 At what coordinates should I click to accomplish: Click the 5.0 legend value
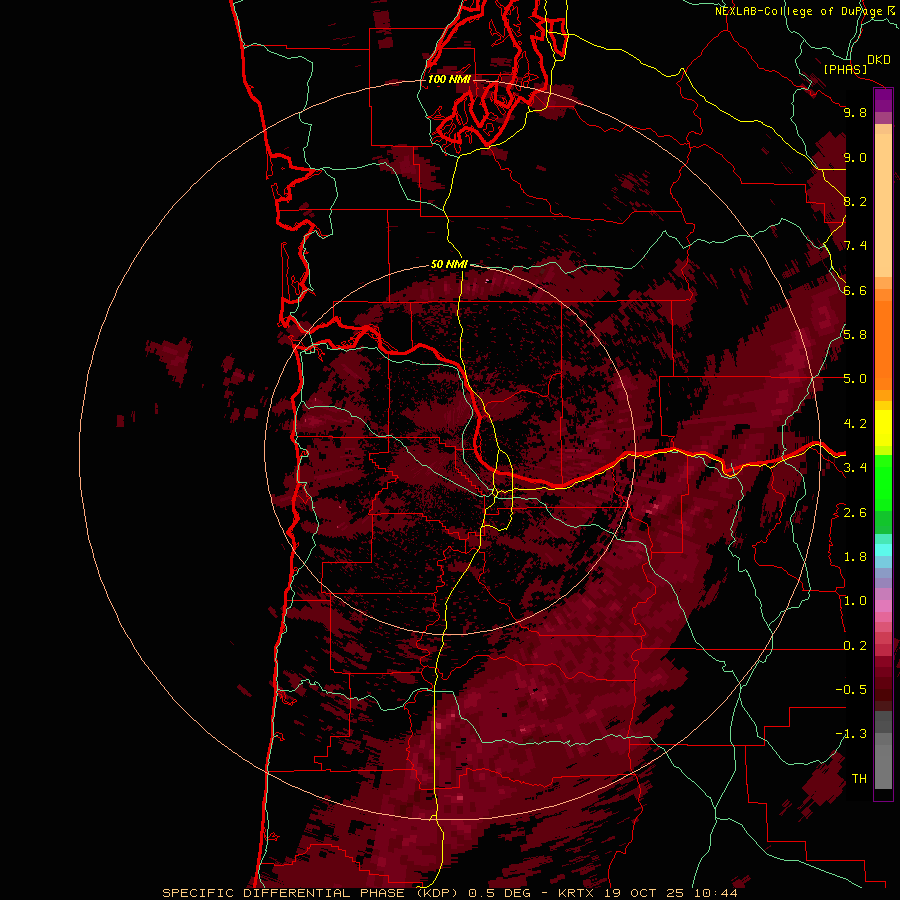(x=855, y=379)
